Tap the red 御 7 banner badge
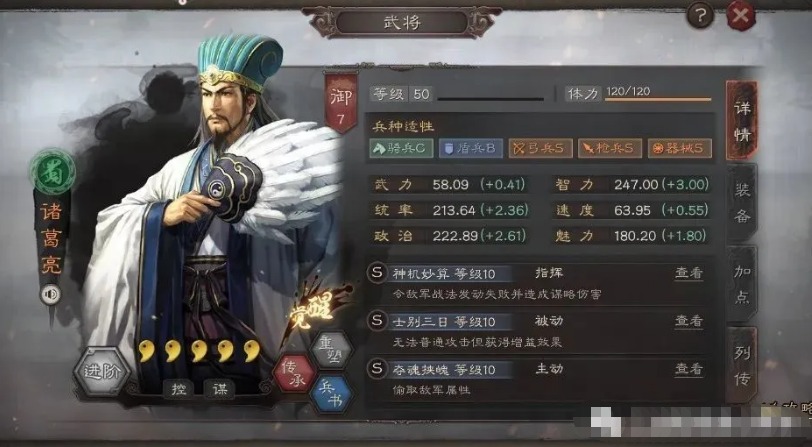 click(x=341, y=103)
